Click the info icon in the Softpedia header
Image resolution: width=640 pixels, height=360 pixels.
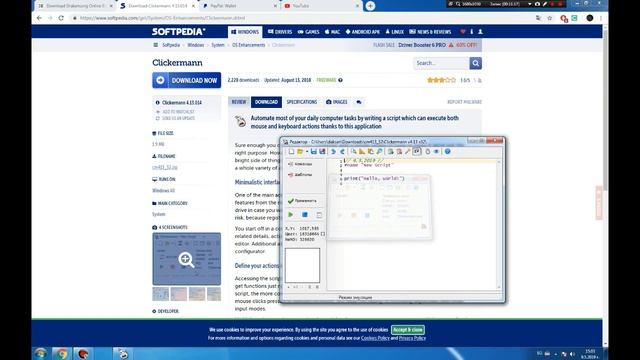pos(472,32)
